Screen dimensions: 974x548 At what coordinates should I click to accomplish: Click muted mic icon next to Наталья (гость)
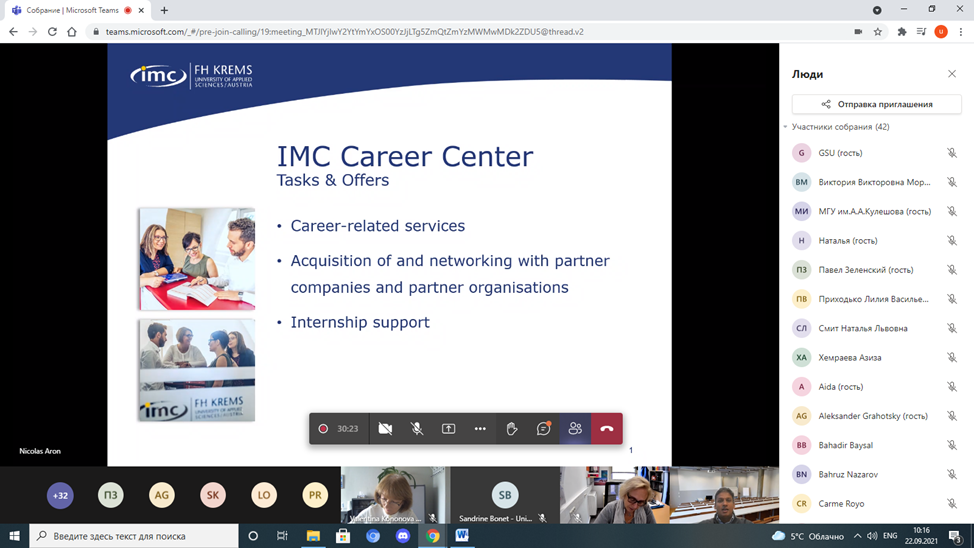pos(952,240)
